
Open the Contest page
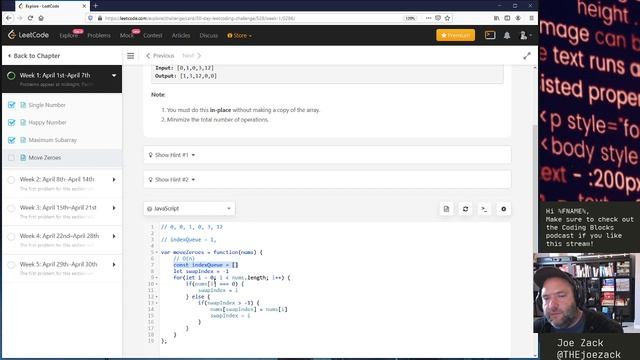pyautogui.click(x=153, y=36)
